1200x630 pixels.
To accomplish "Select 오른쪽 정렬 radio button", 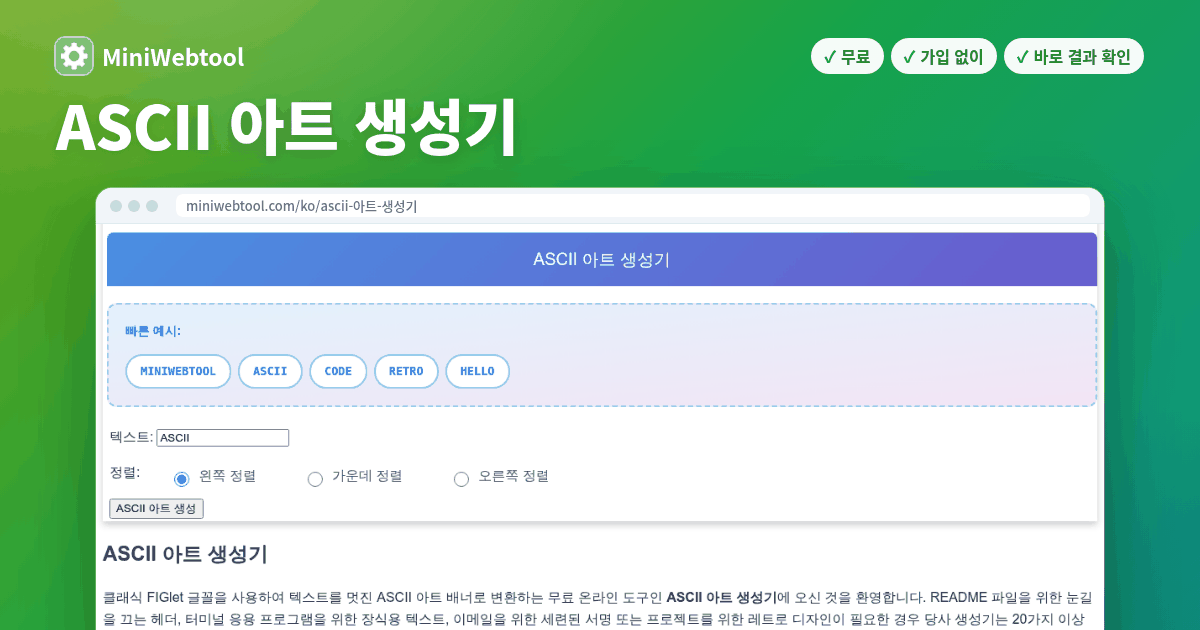I will [x=461, y=479].
